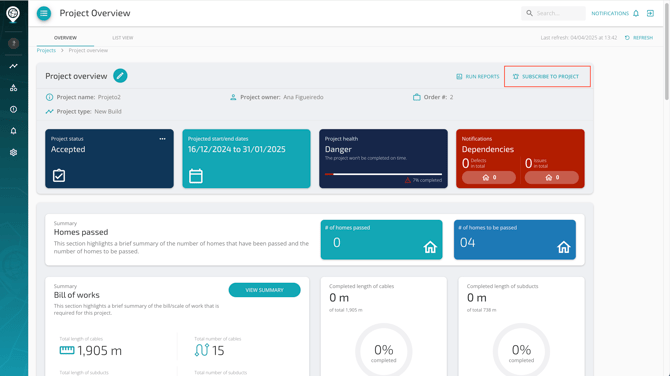The image size is (670, 376).
Task: Click the Refresh text button
Action: pos(643,38)
